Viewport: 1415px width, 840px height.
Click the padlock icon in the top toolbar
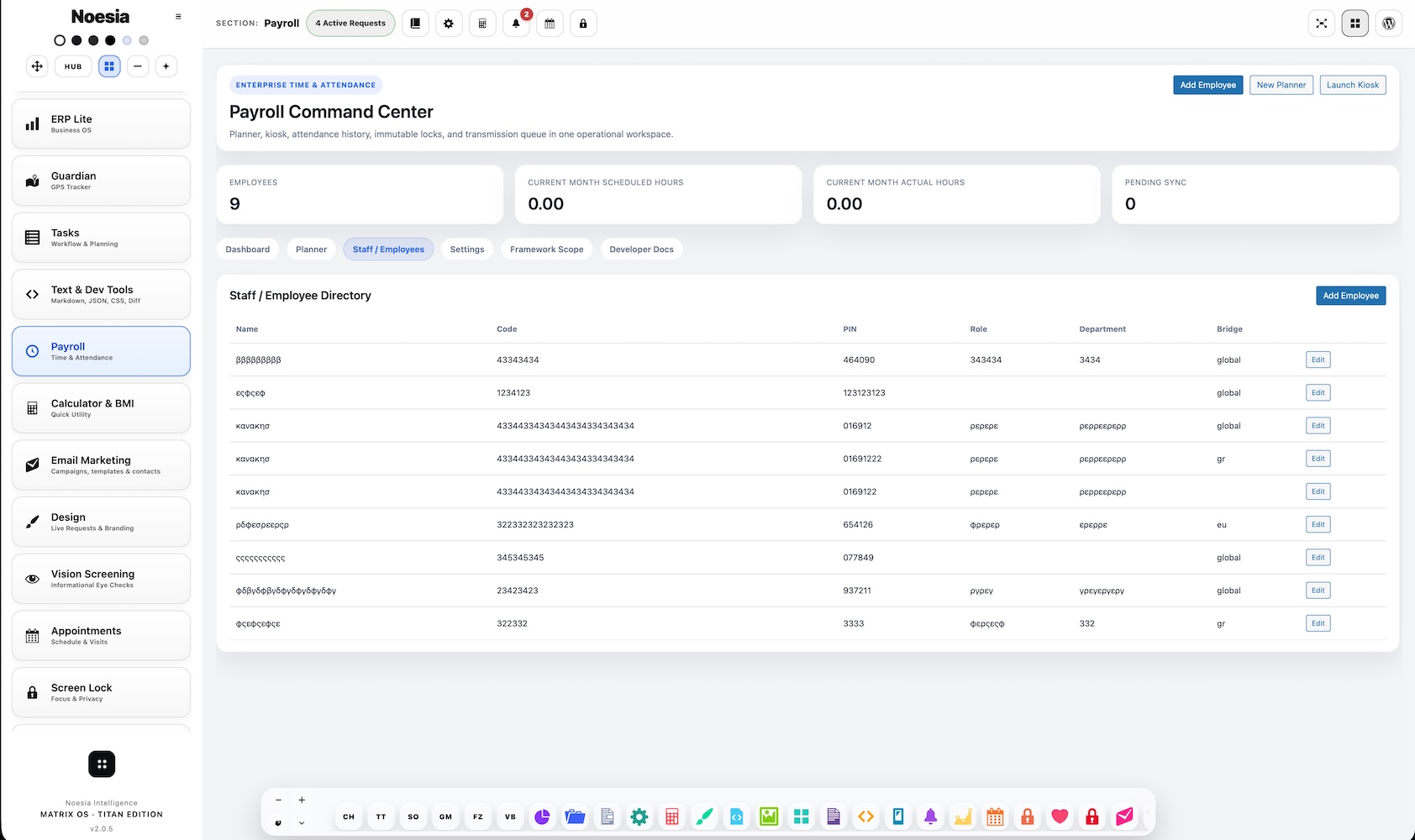pos(583,24)
